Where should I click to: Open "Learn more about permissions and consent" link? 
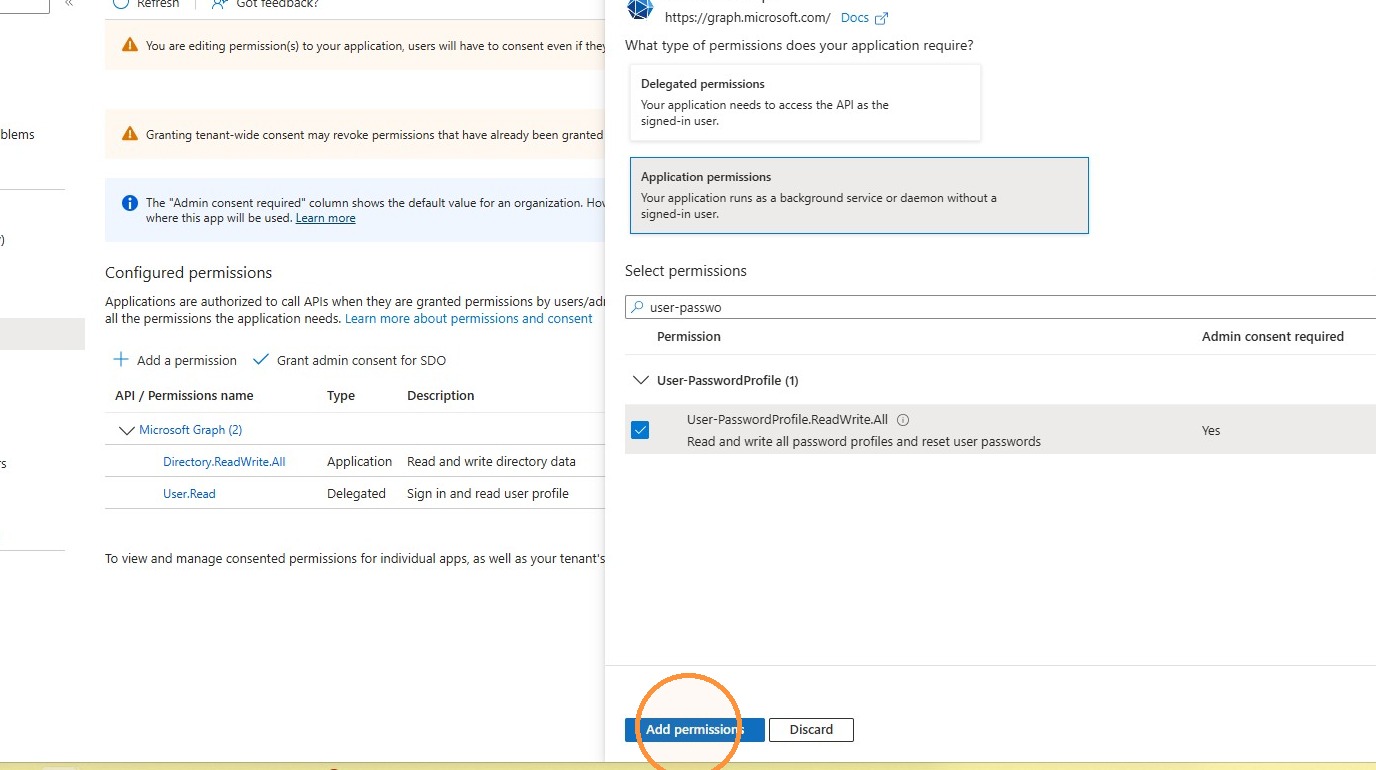coord(469,319)
